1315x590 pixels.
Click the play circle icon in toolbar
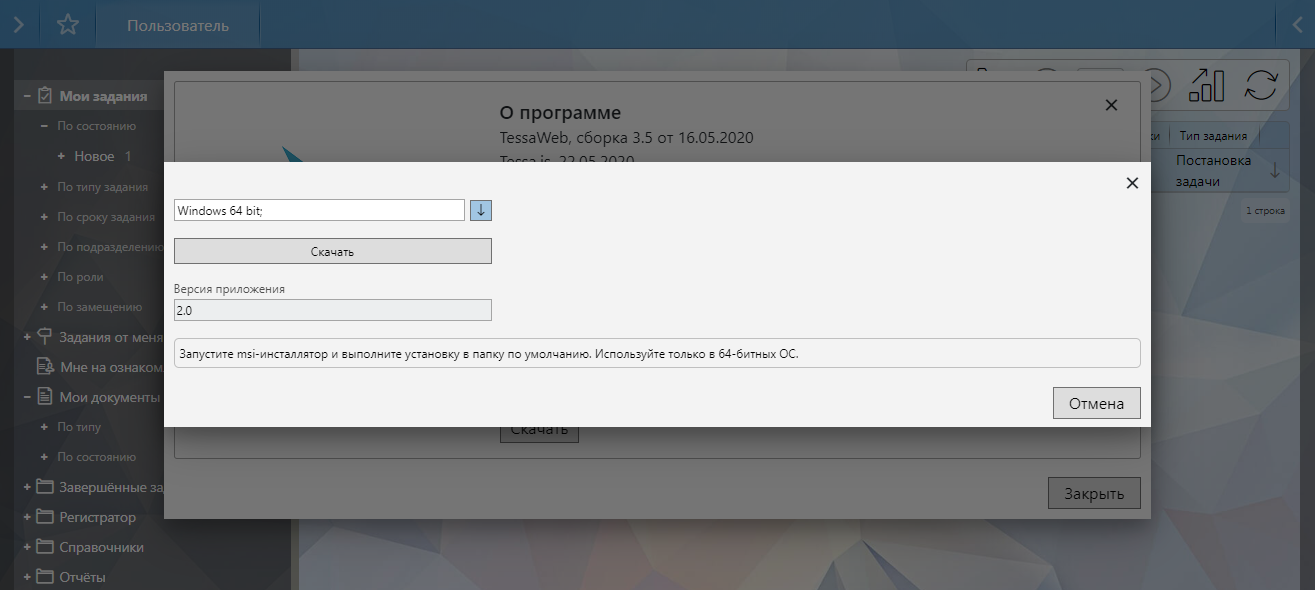click(1156, 85)
